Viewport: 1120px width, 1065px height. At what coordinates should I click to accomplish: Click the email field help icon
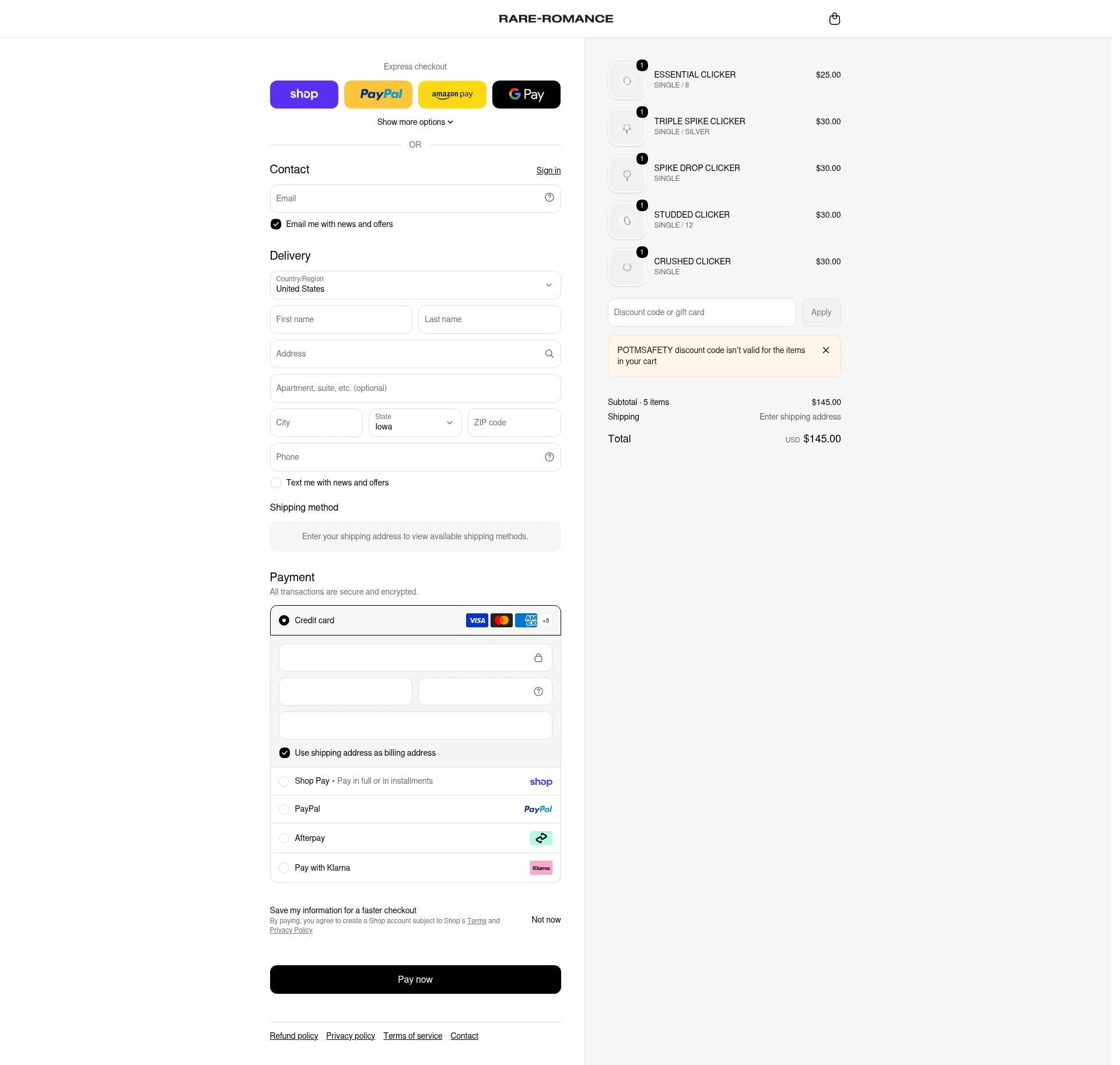tap(549, 197)
